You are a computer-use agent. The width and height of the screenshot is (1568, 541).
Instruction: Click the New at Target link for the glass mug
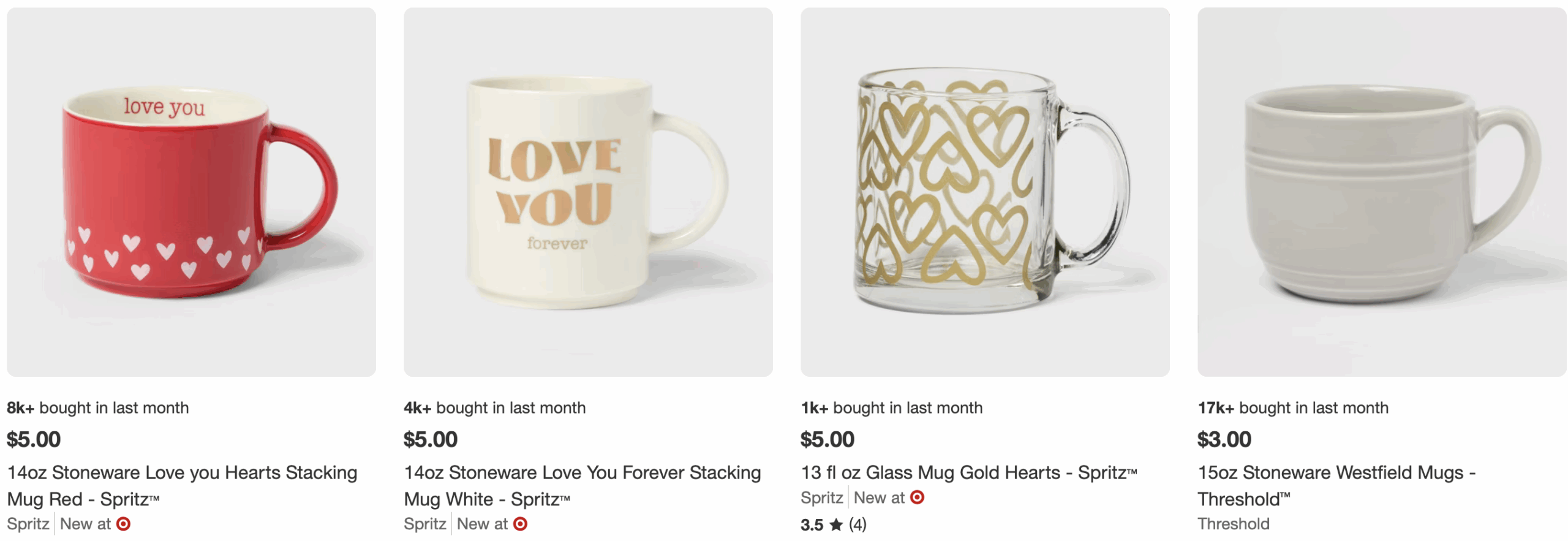pyautogui.click(x=880, y=498)
